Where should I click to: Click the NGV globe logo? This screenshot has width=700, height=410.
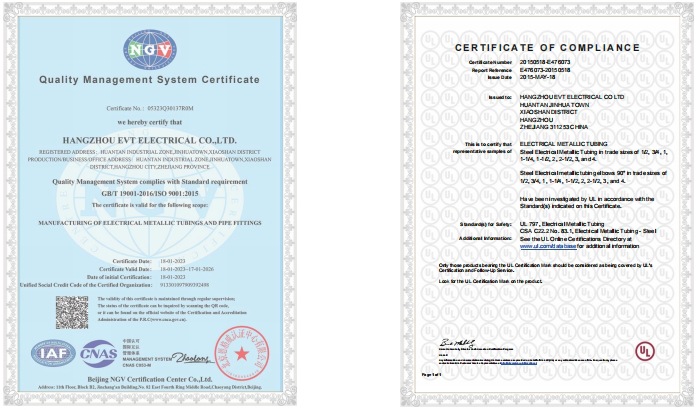click(x=150, y=49)
